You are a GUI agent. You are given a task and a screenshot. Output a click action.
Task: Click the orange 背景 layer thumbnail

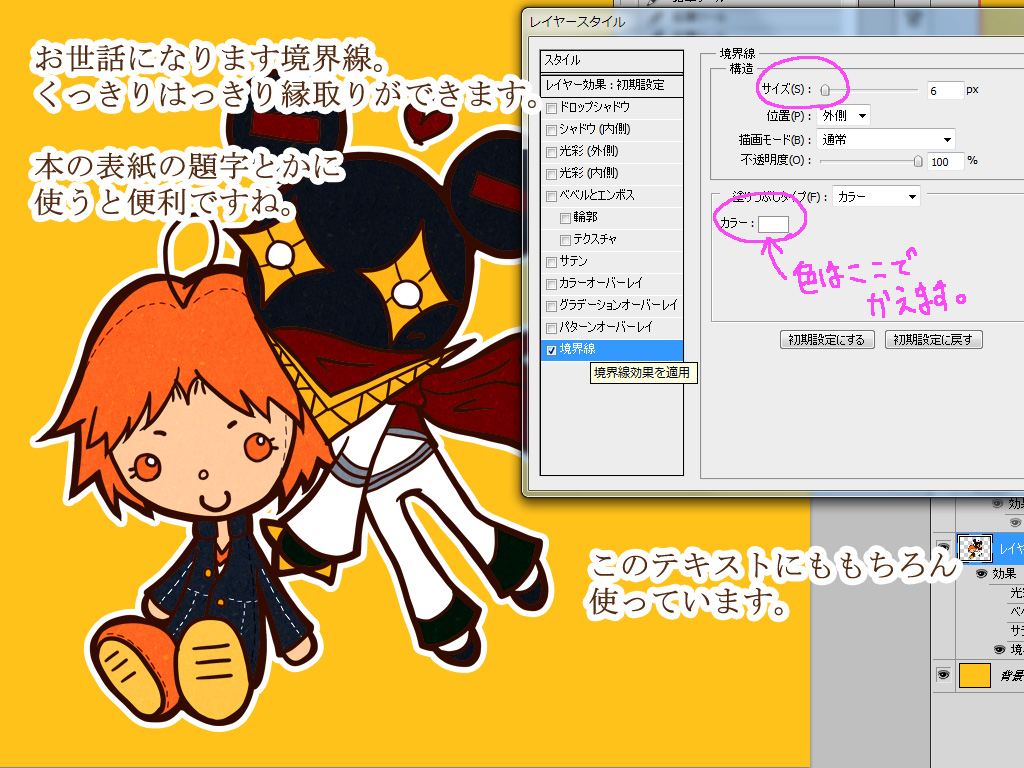pyautogui.click(x=974, y=676)
